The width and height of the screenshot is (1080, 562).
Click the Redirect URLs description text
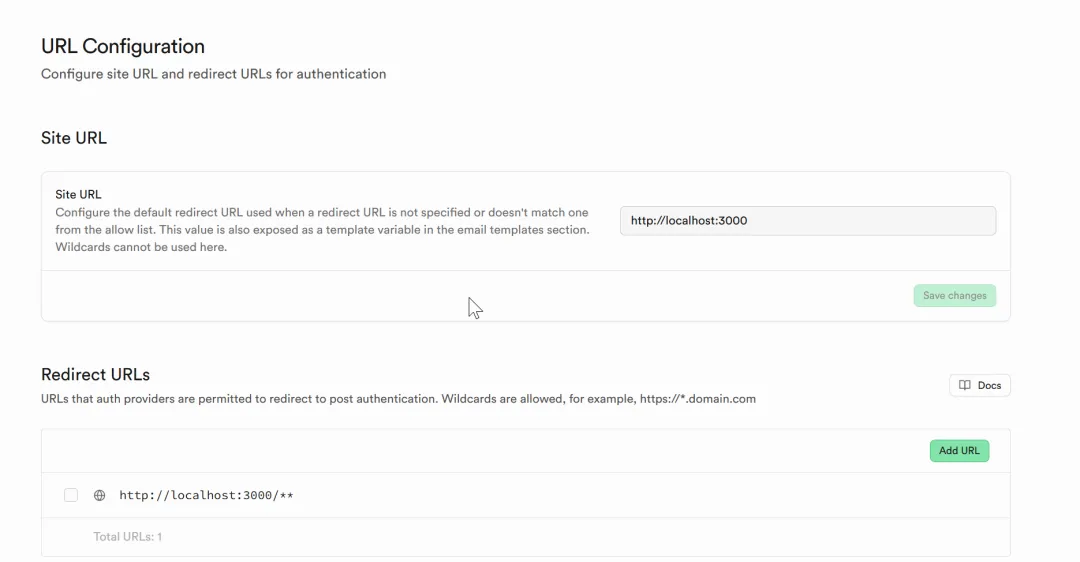(x=300, y=398)
